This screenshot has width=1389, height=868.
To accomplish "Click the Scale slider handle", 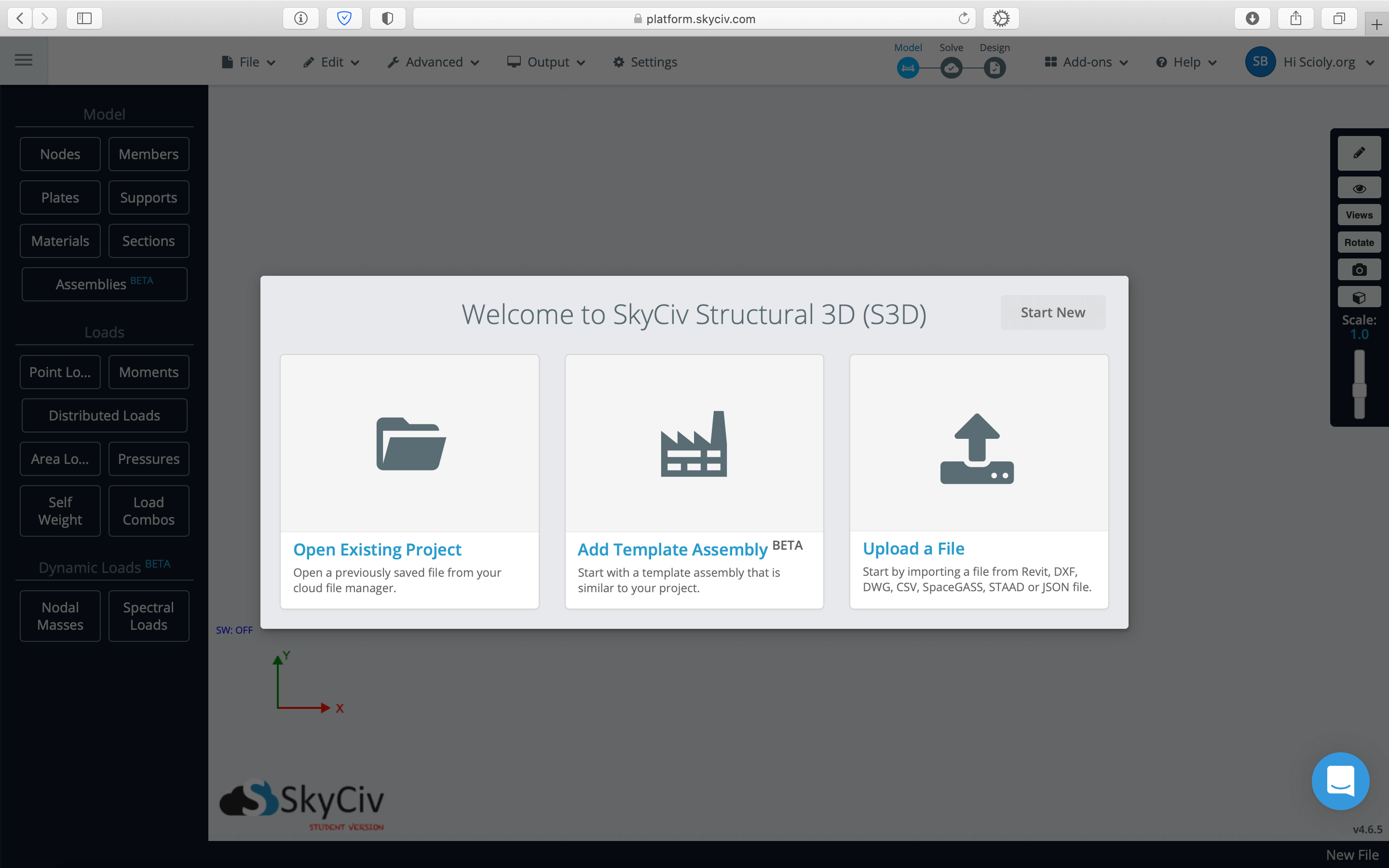I will click(1359, 391).
